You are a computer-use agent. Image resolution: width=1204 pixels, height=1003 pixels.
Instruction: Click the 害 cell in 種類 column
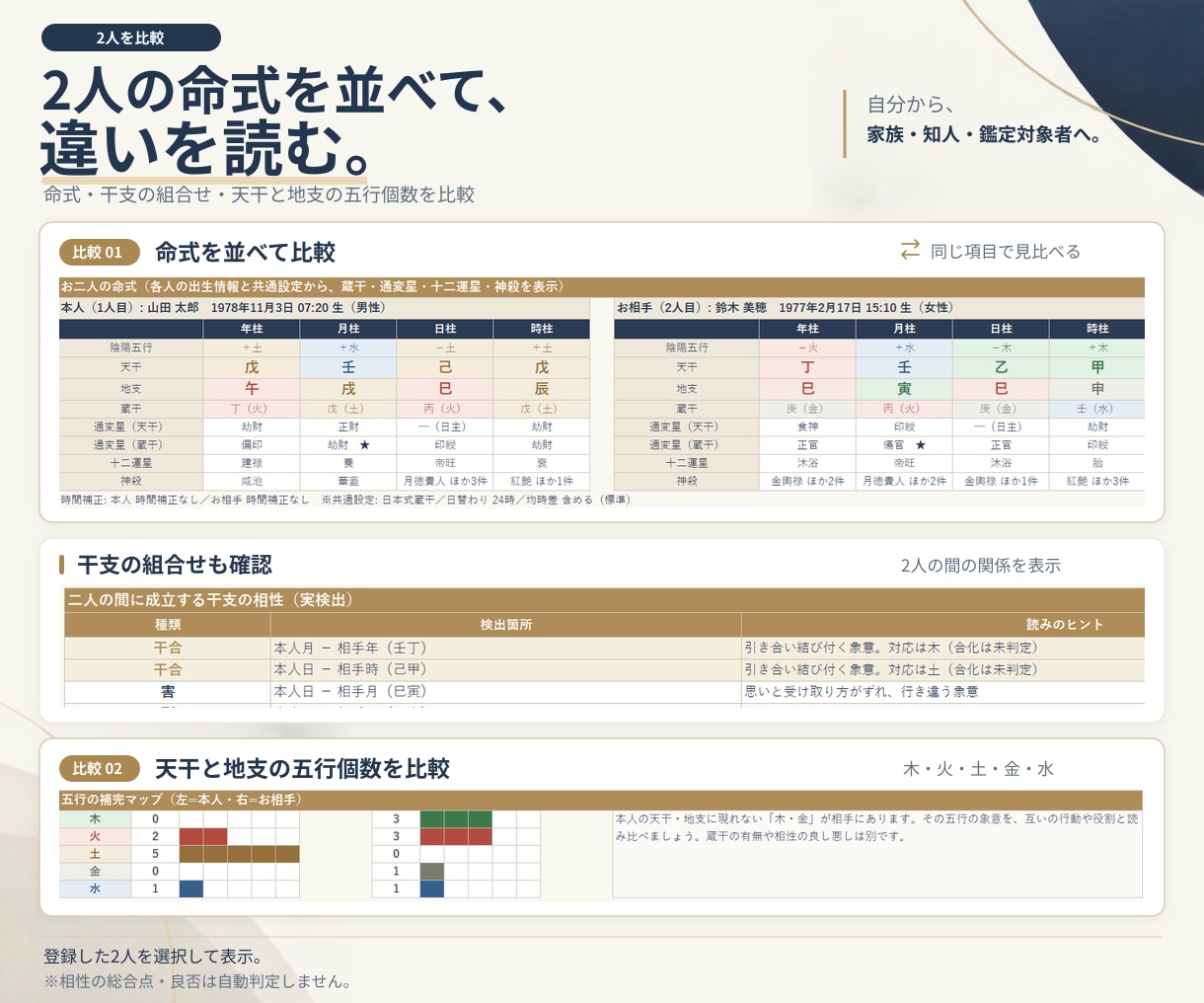click(168, 692)
